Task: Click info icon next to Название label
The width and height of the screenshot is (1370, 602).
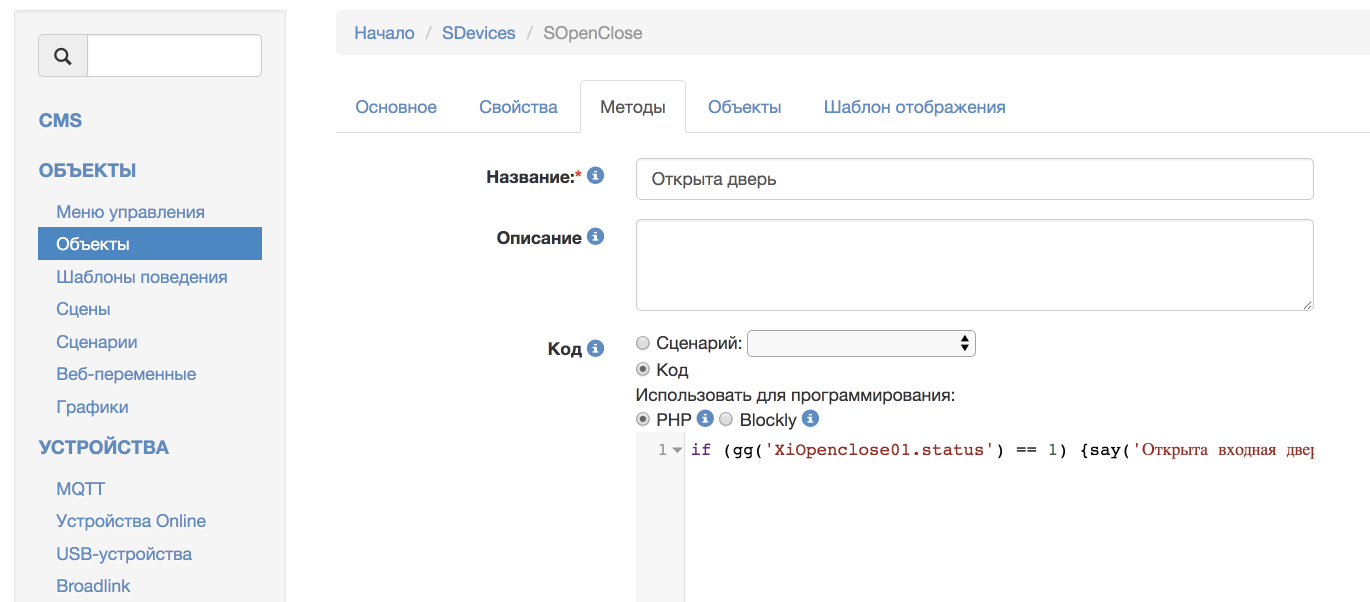Action: tap(596, 176)
